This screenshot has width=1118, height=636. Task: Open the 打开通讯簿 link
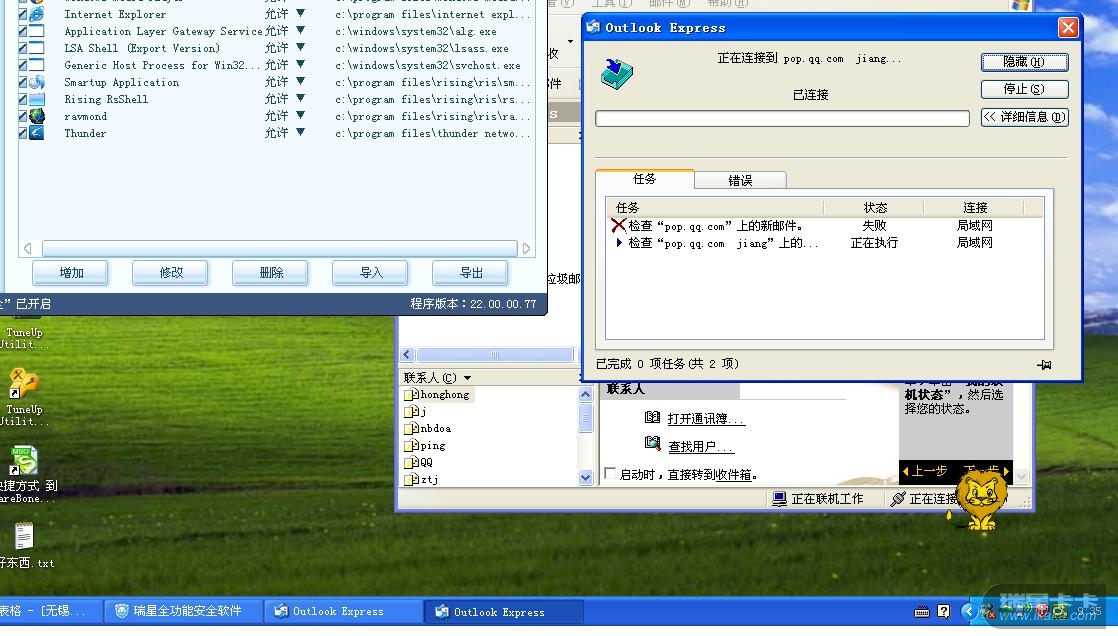click(x=706, y=419)
